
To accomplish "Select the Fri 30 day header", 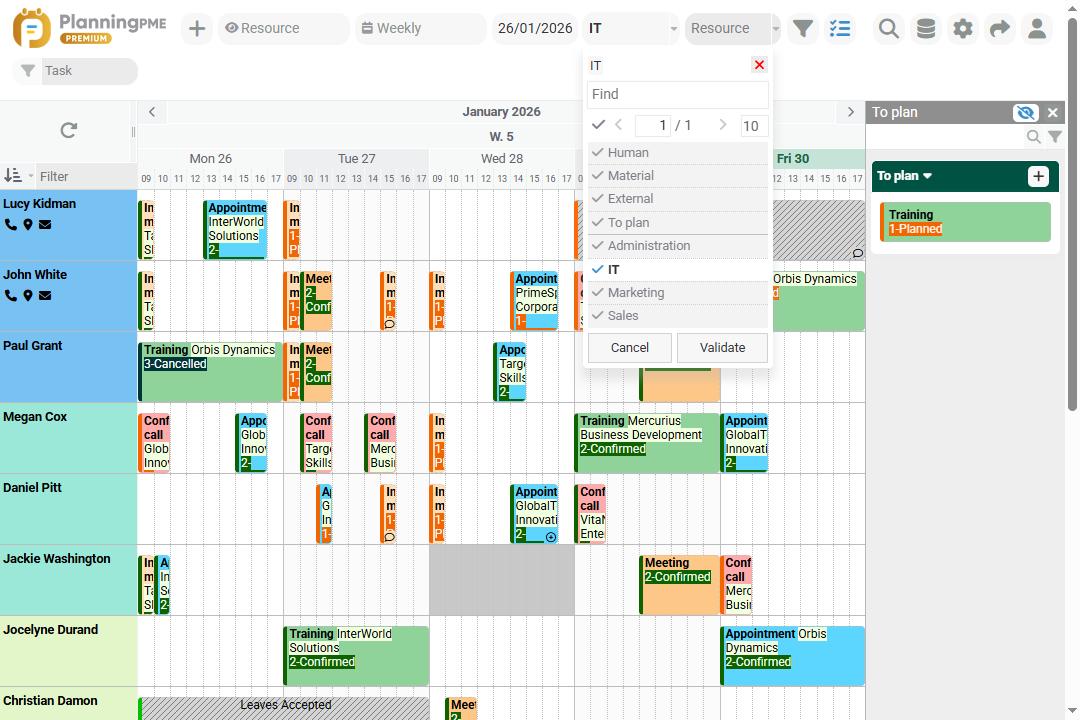I will [x=793, y=158].
